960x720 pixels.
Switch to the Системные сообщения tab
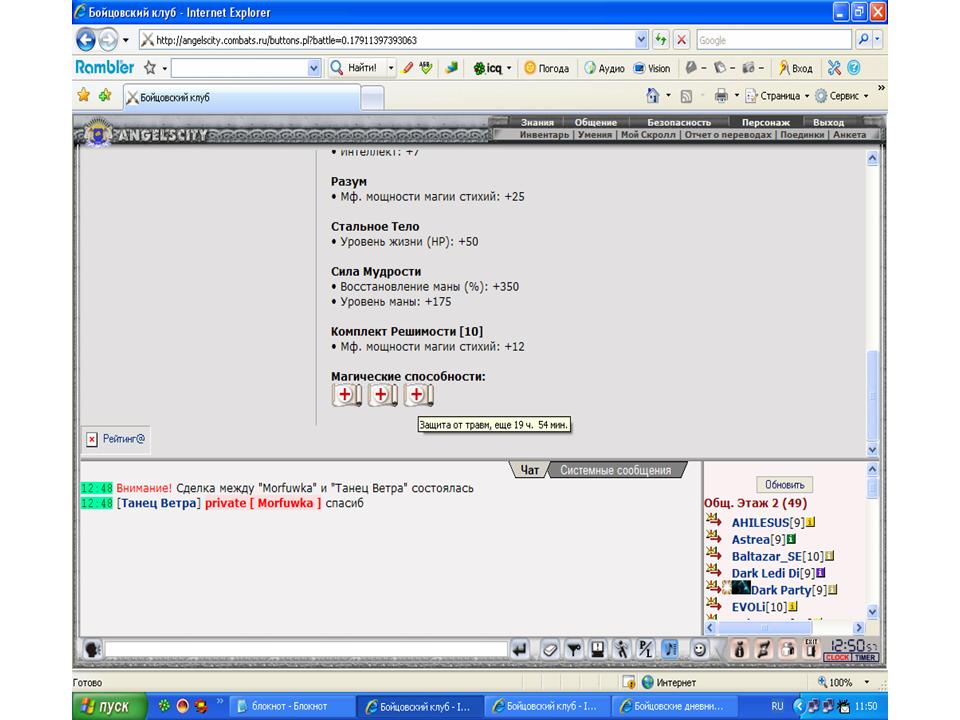615,470
